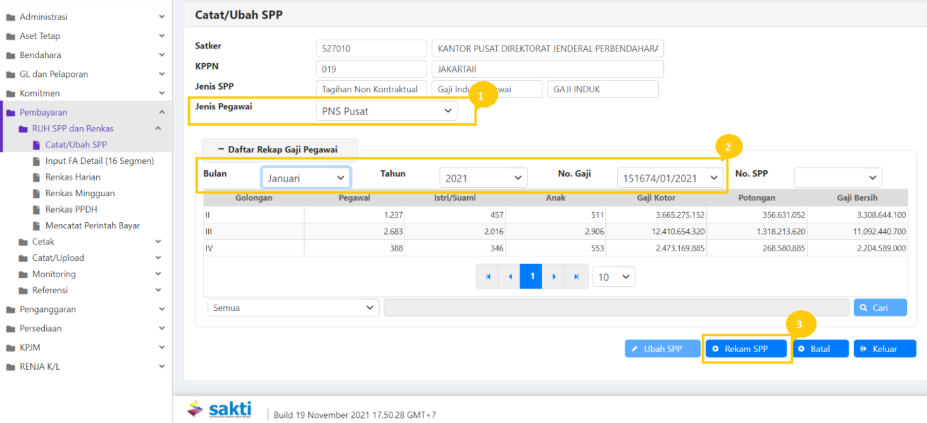This screenshot has height=423, width=927.
Task: Open the Jenis Pegawai dropdown
Action: coord(386,111)
